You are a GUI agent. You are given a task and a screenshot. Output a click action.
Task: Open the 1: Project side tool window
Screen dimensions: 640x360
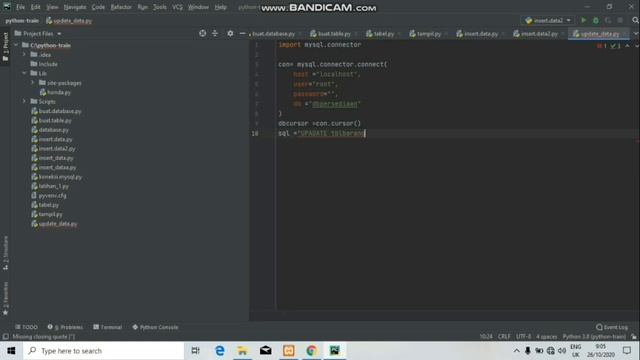[x=5, y=47]
